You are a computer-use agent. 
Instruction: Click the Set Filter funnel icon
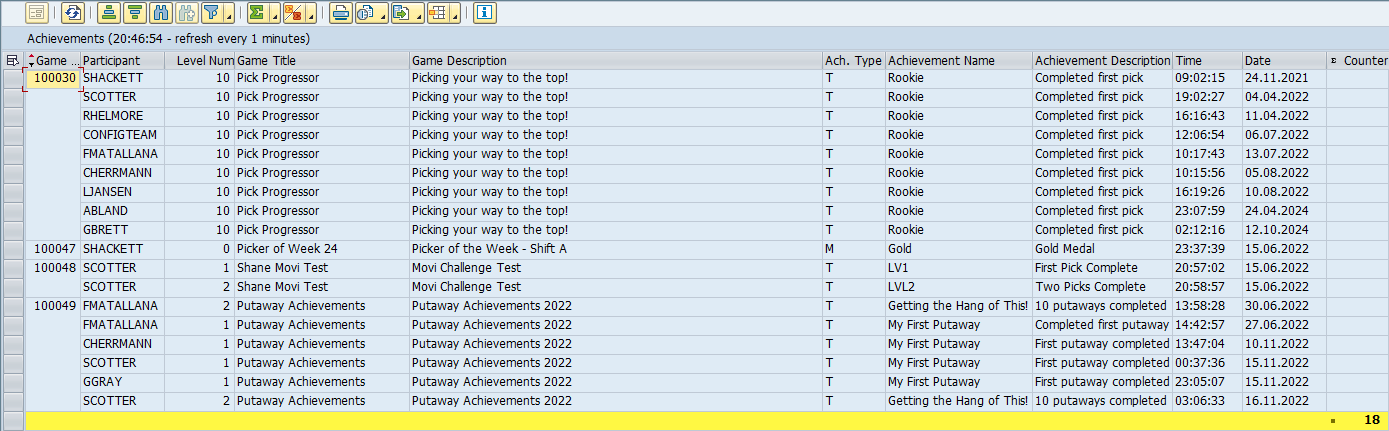(x=211, y=13)
